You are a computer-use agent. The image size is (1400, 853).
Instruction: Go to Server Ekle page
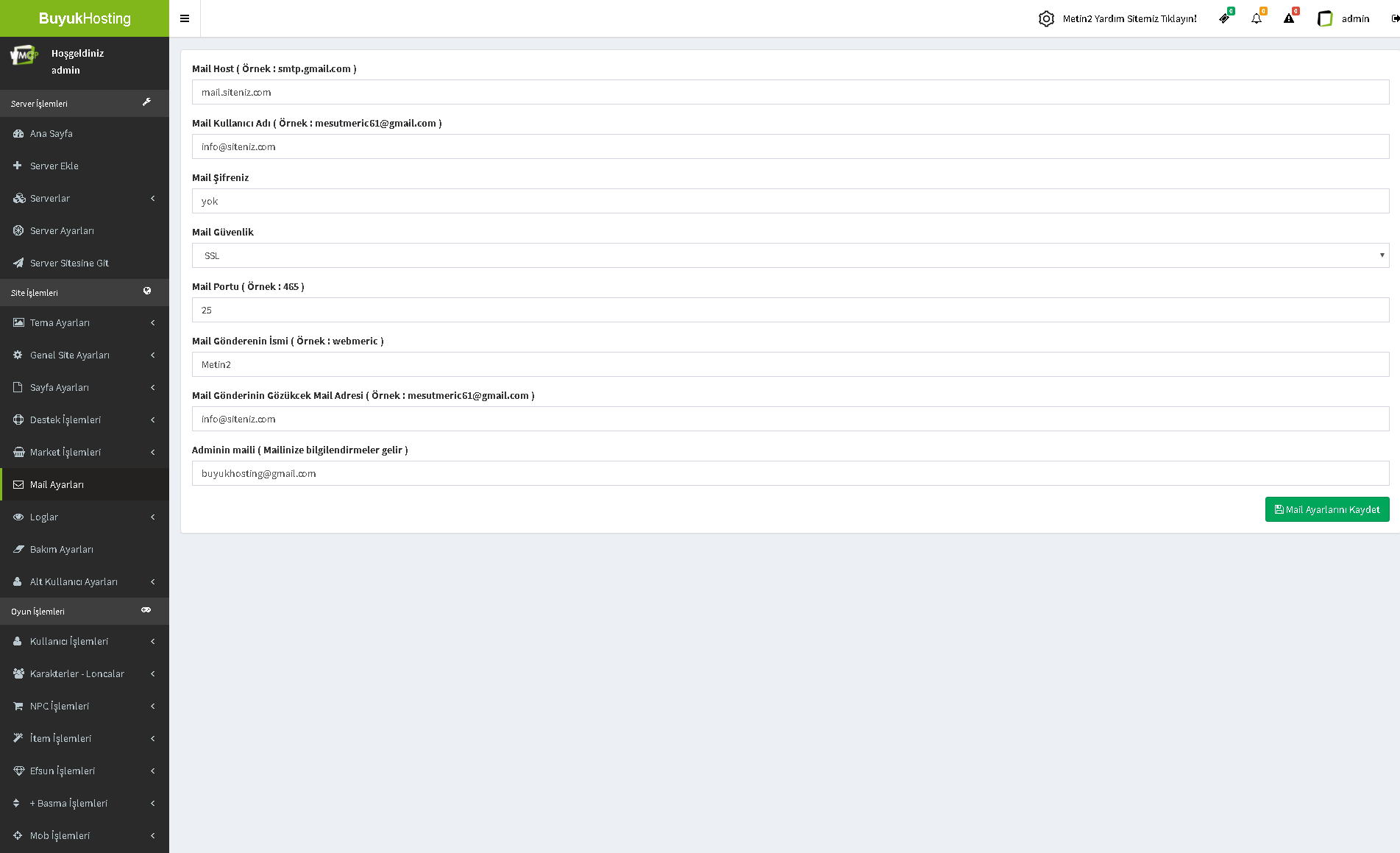tap(54, 166)
